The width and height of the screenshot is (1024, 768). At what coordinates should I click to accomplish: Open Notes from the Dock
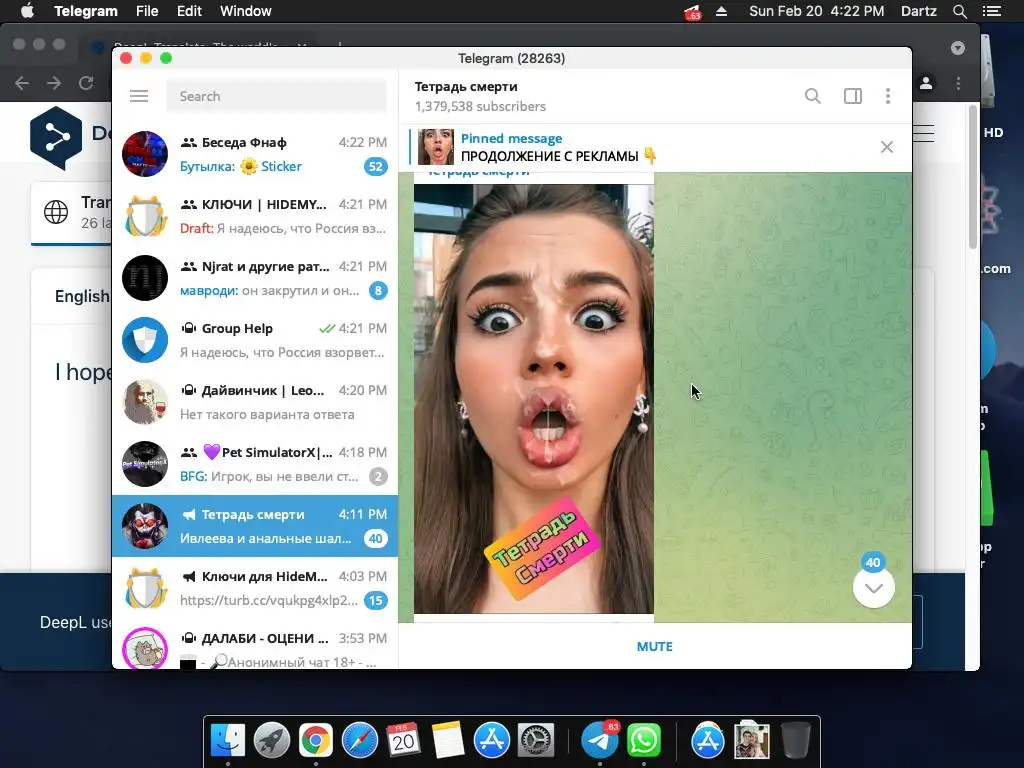[447, 741]
